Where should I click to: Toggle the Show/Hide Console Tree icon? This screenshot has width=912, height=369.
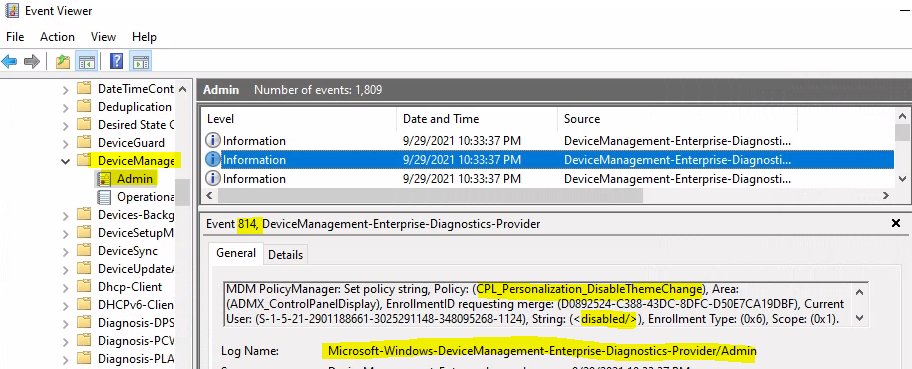tap(87, 62)
